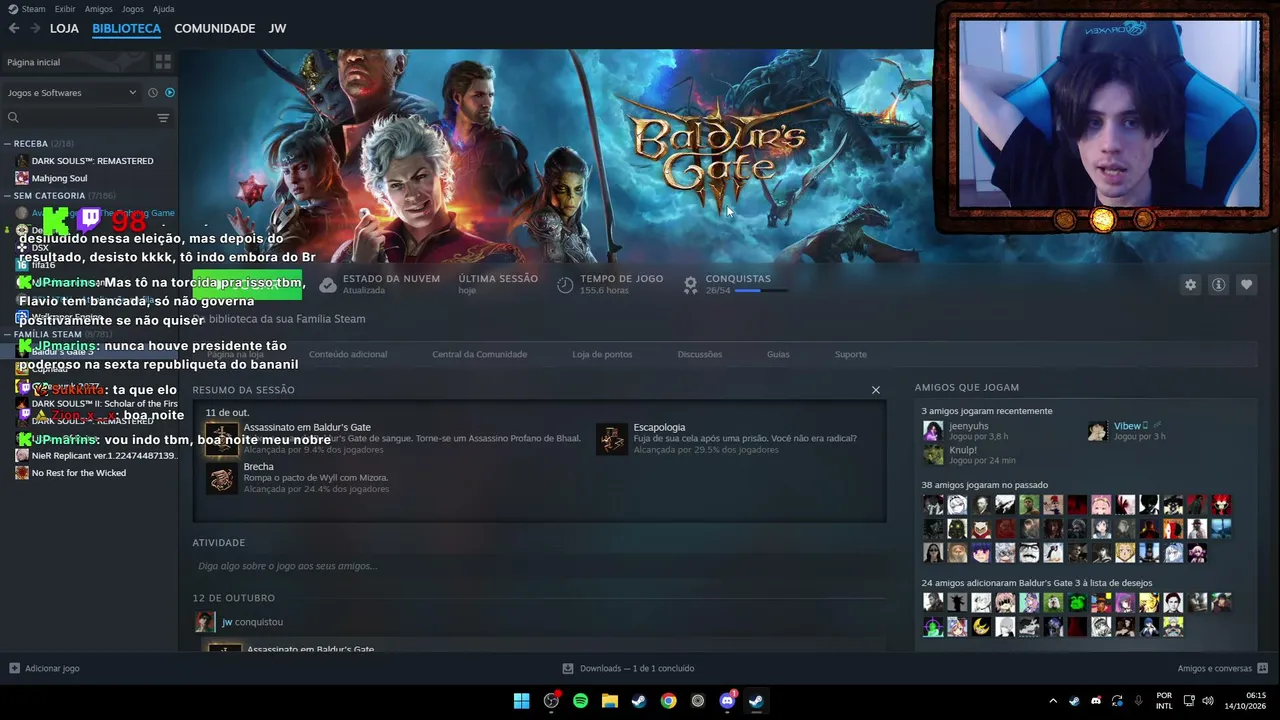Viewport: 1280px width, 720px height.
Task: Open the Windows Start menu
Action: point(522,701)
